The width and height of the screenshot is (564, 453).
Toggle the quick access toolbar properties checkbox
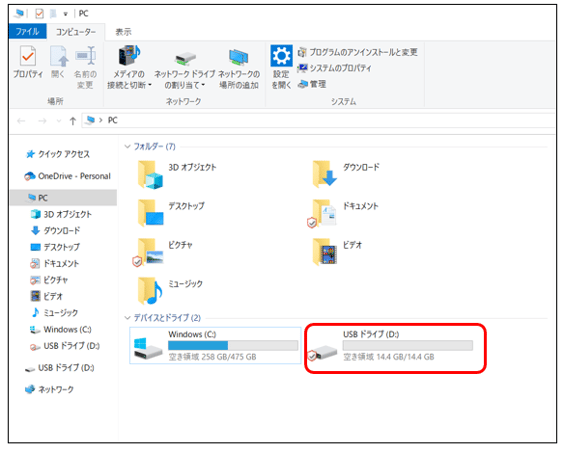tap(39, 14)
